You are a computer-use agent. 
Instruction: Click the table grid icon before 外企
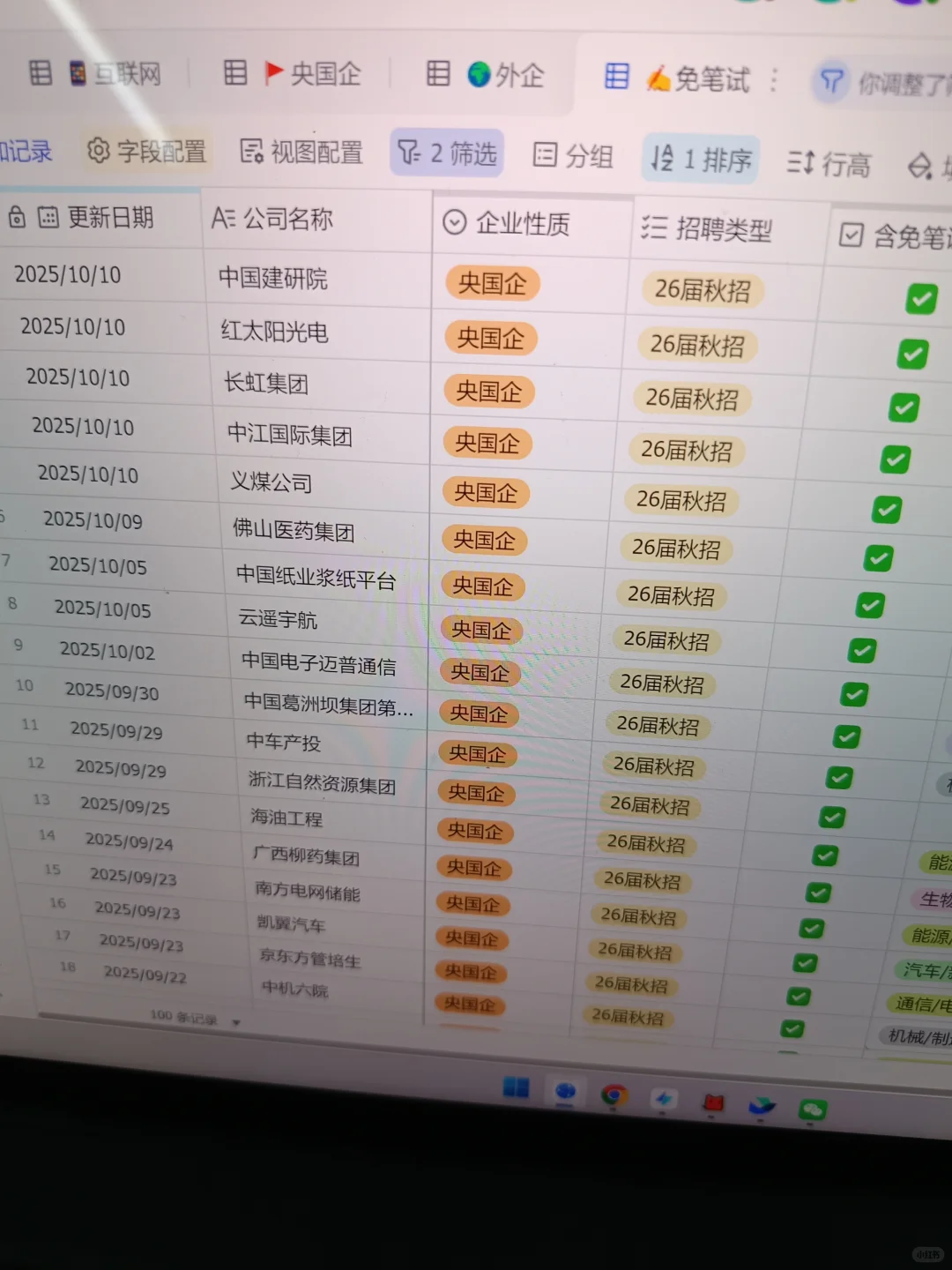tap(438, 73)
